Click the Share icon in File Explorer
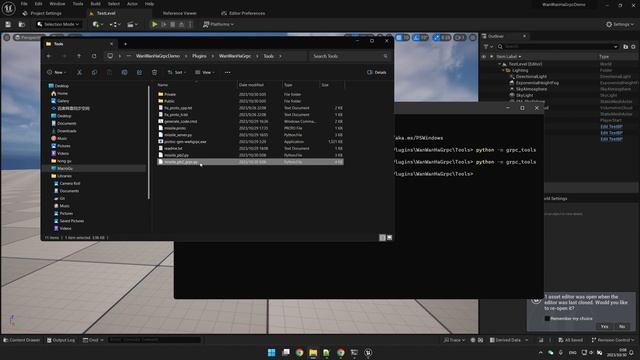The width and height of the screenshot is (640, 360). pos(139,72)
